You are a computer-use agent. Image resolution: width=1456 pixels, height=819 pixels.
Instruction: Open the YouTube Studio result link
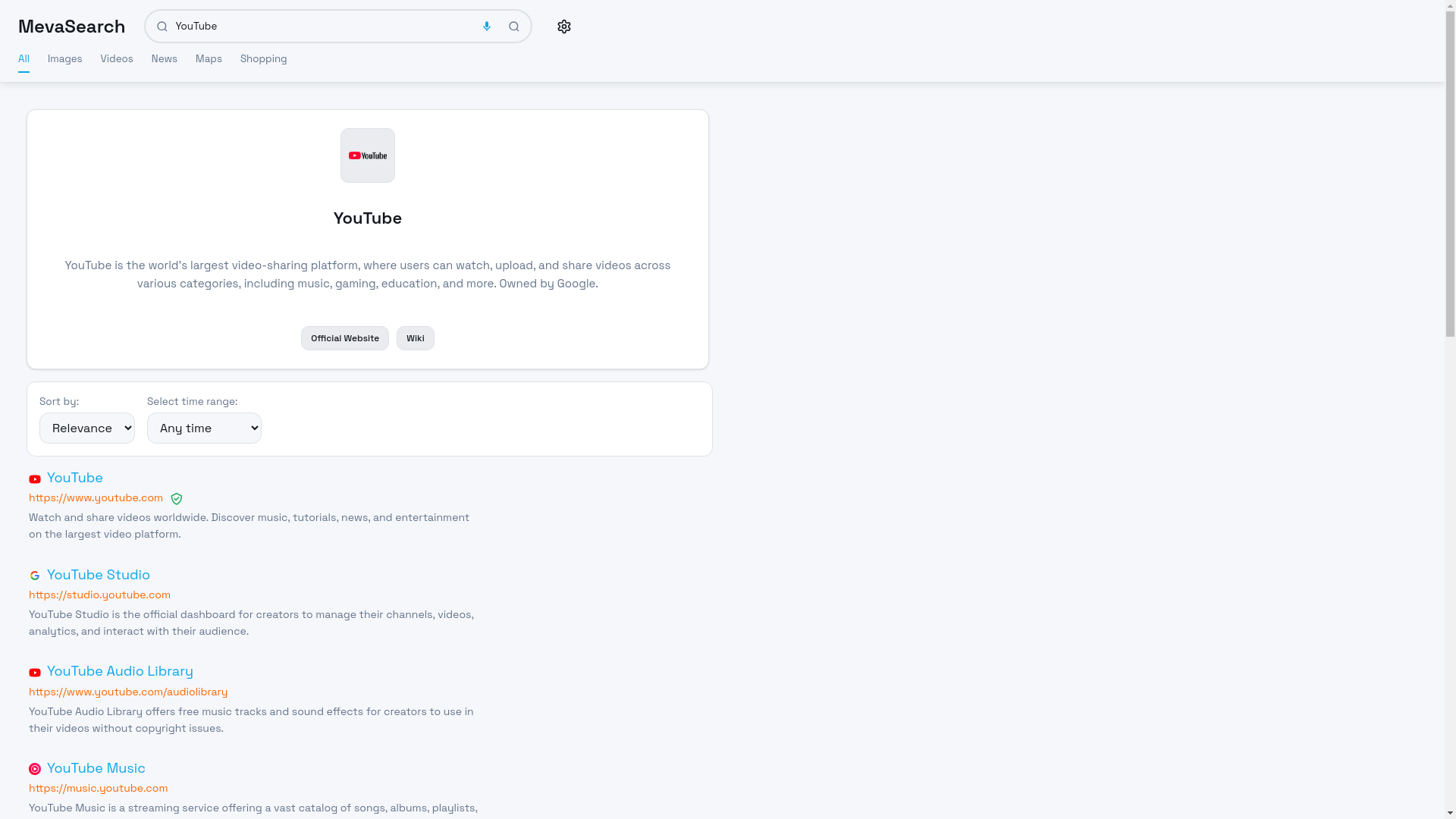(99, 575)
